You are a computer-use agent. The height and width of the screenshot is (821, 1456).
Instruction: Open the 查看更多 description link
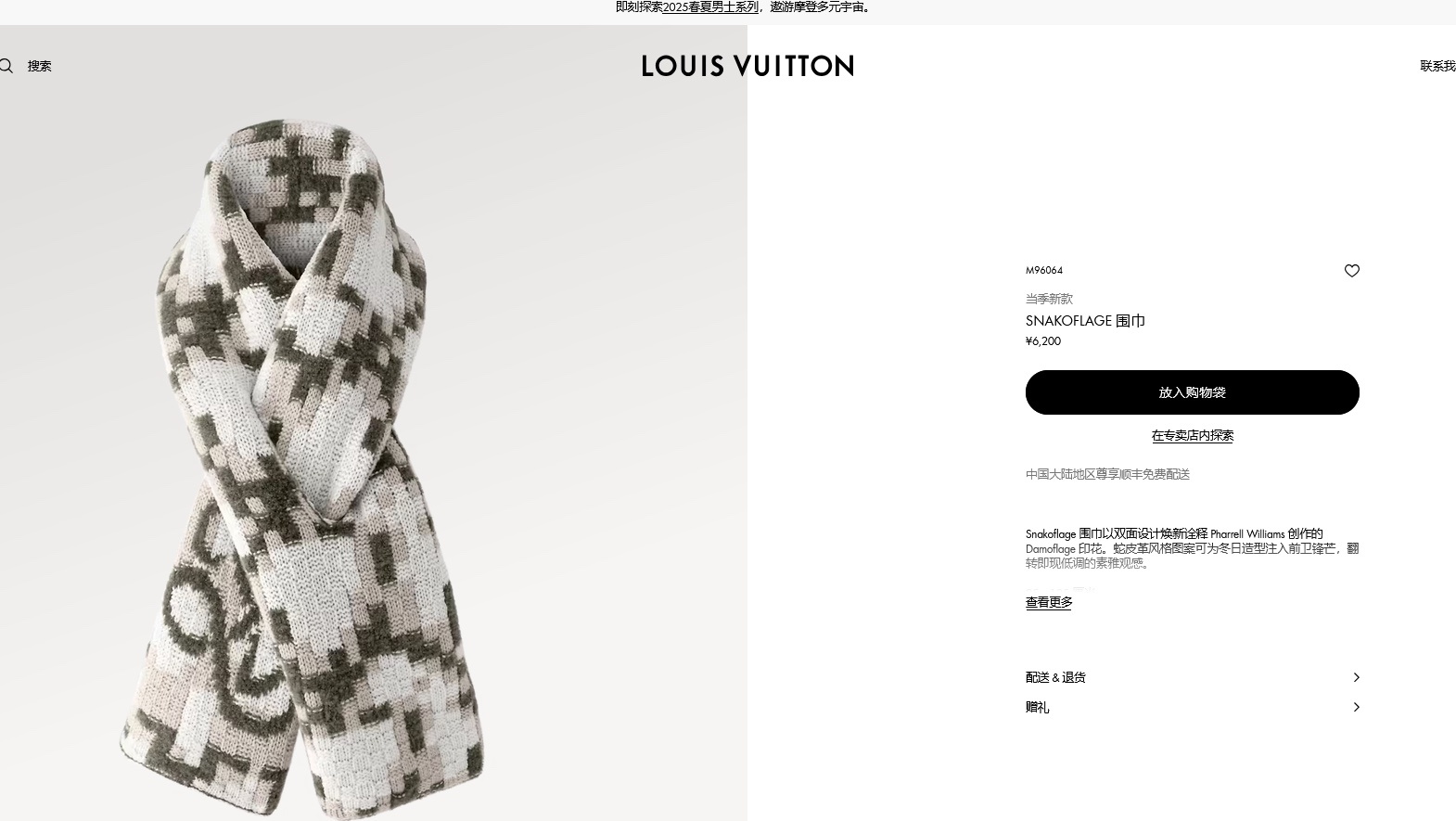pos(1049,602)
